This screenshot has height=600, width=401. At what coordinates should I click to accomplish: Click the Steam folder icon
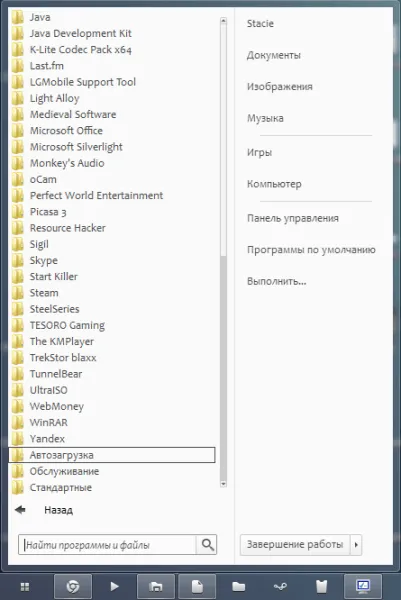tap(18, 293)
